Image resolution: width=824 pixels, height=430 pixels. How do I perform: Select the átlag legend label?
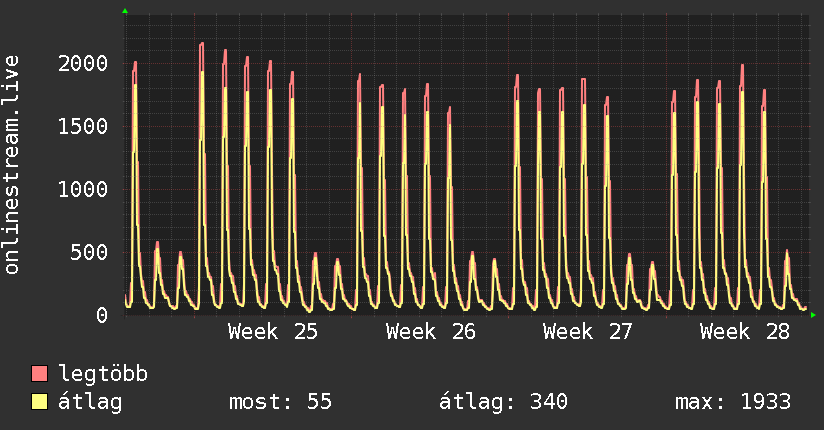click(x=90, y=402)
